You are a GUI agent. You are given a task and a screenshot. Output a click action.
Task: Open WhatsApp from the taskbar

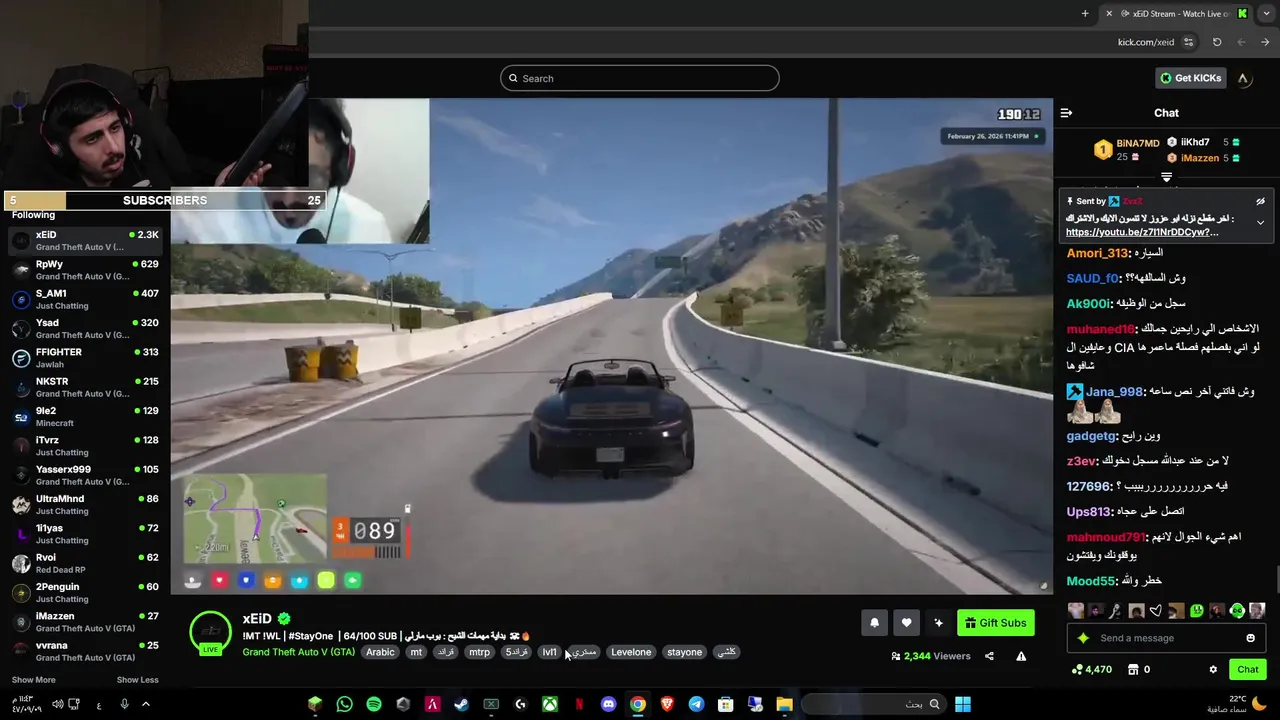pyautogui.click(x=344, y=704)
